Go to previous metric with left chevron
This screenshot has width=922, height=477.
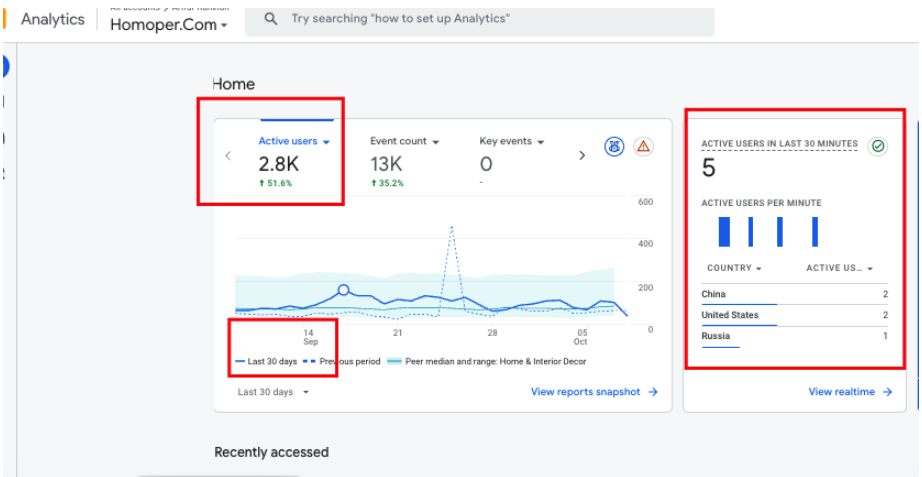tap(228, 155)
